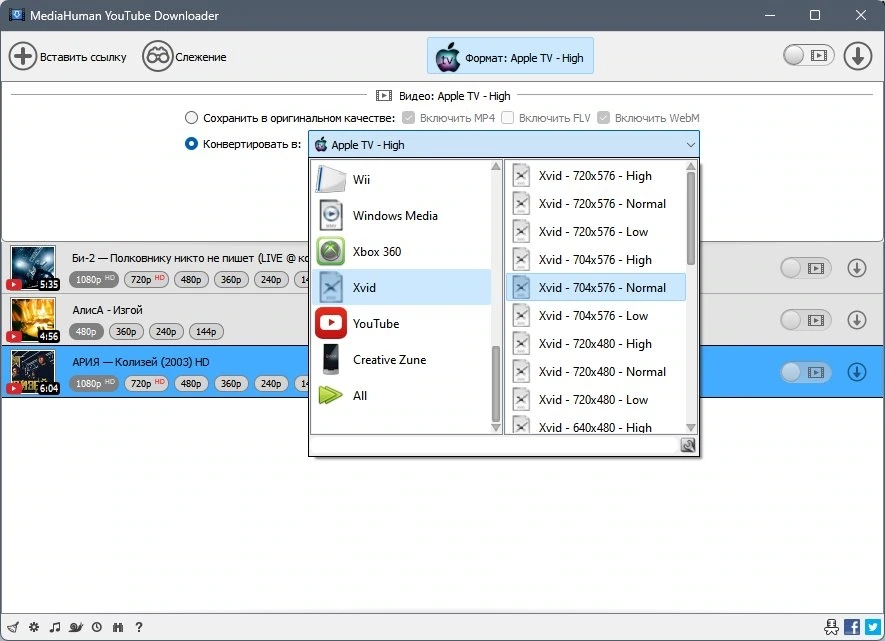The width and height of the screenshot is (885, 641).
Task: Select 240p quality for Би-2 video
Action: point(271,279)
